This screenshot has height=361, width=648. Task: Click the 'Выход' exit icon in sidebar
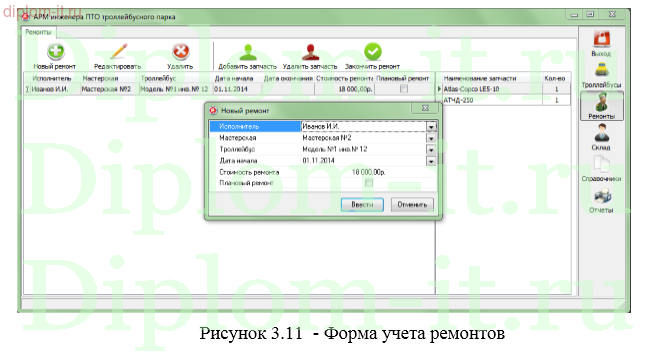click(x=602, y=39)
